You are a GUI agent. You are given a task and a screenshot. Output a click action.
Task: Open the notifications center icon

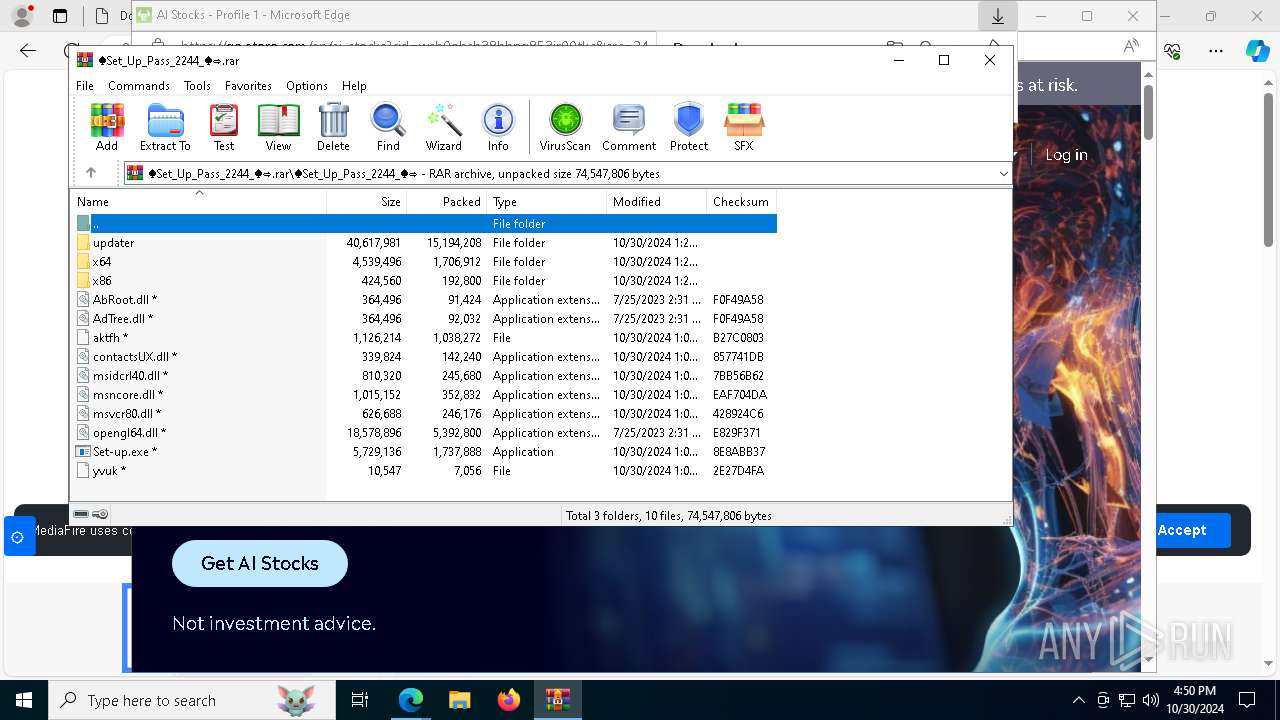tap(1247, 700)
